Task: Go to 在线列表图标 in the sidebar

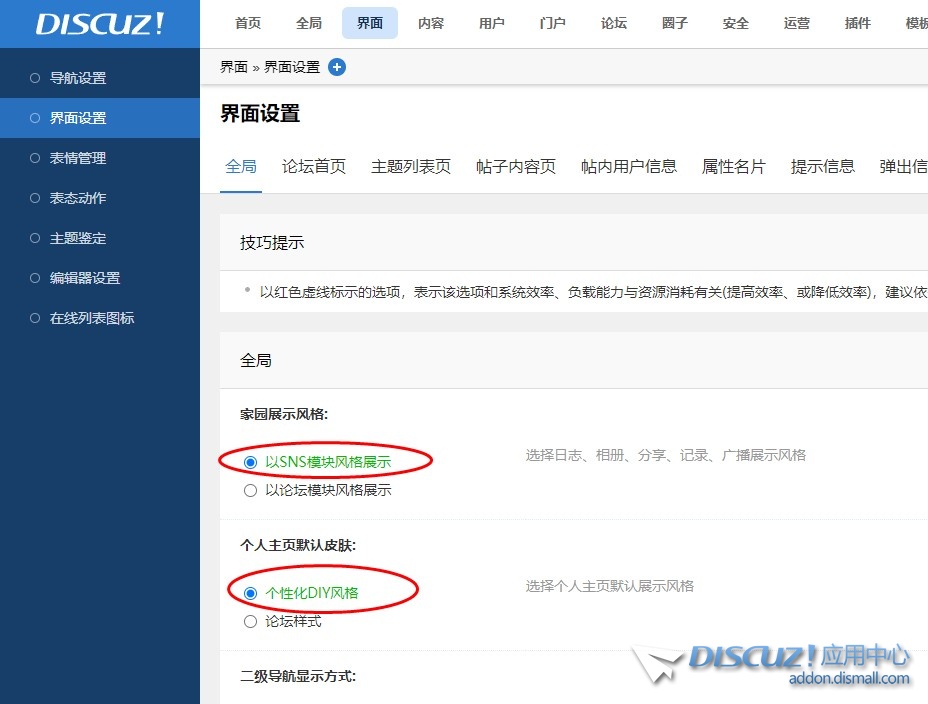Action: coord(100,318)
